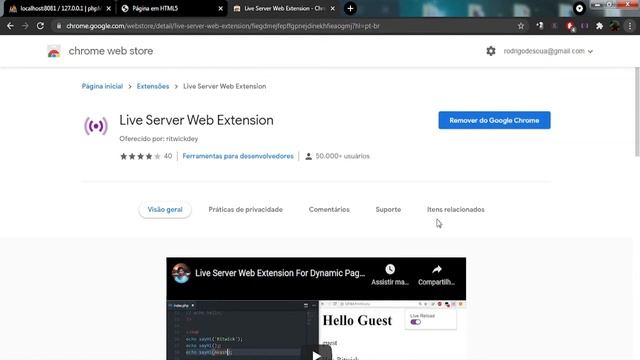Click Oferecido por: ritwickdey text

159,139
